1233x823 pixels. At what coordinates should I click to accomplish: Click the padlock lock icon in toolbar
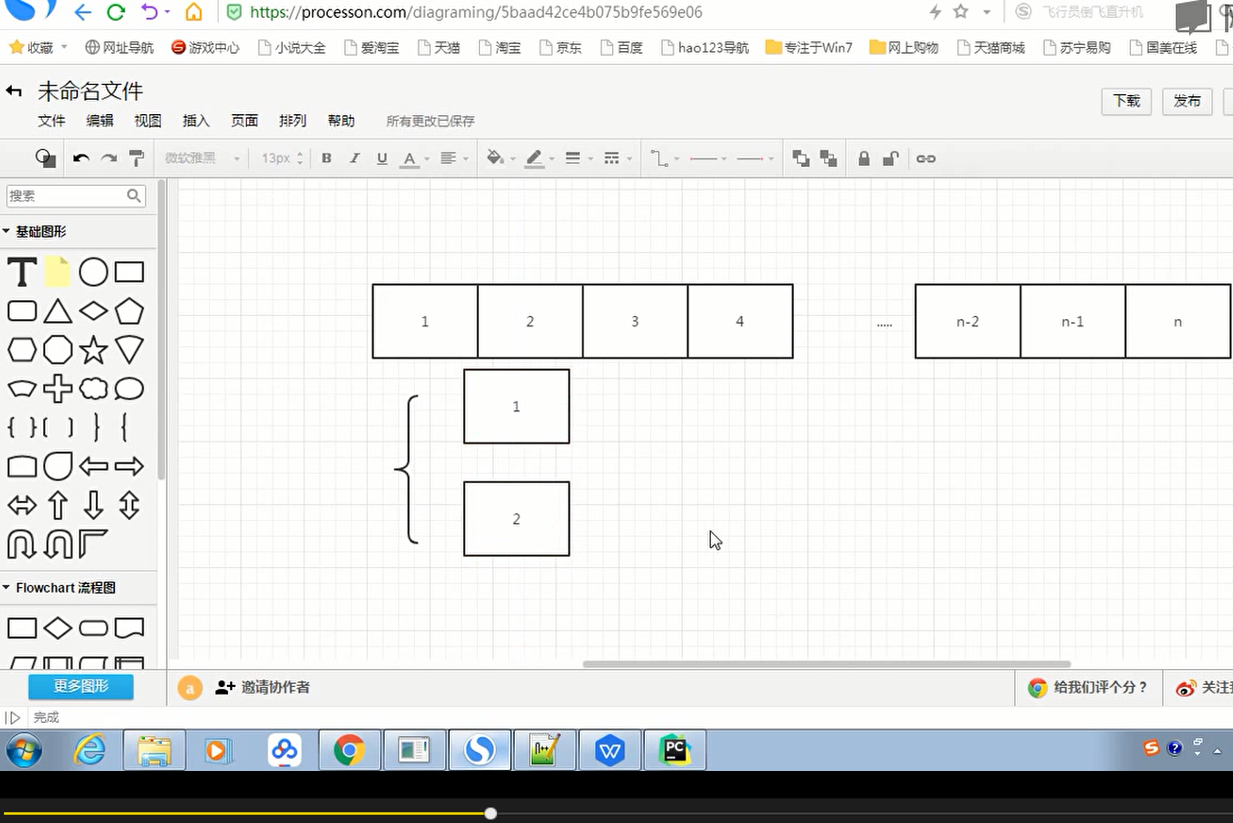863,159
